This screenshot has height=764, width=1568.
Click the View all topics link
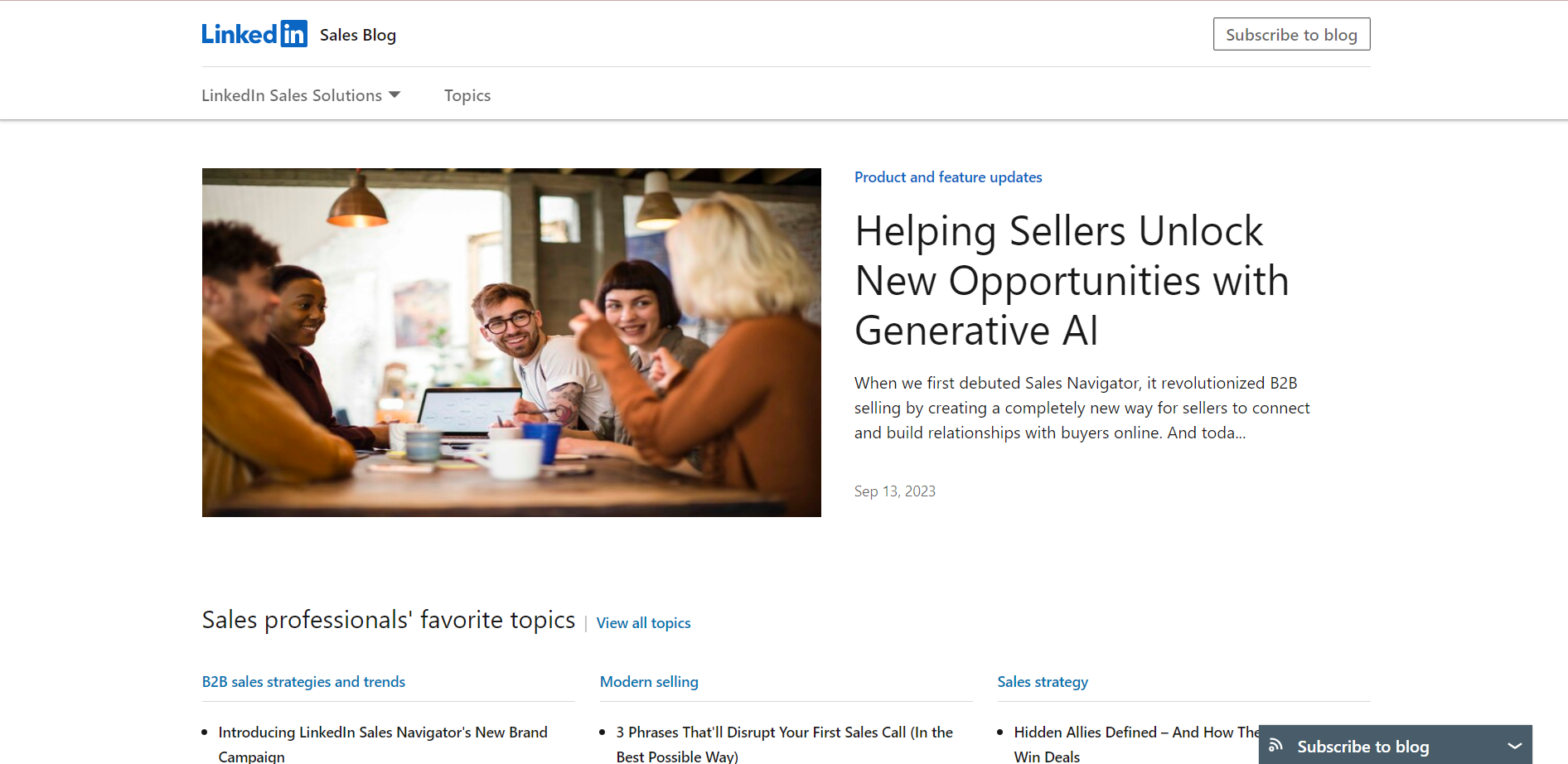[643, 623]
